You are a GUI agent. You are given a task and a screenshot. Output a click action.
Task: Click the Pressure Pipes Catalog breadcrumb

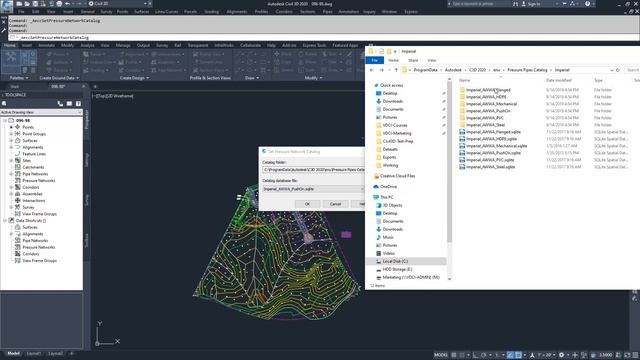click(527, 70)
